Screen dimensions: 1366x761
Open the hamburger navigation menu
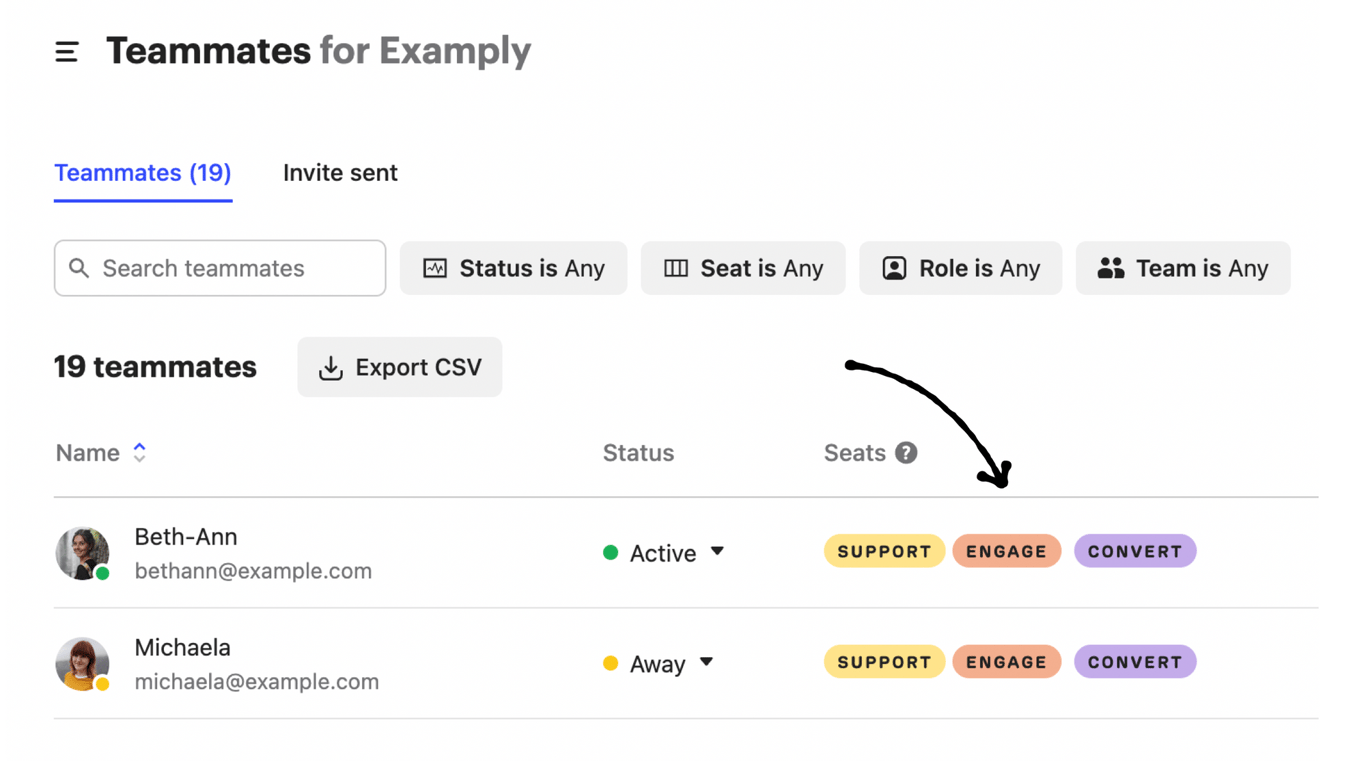pyautogui.click(x=67, y=52)
